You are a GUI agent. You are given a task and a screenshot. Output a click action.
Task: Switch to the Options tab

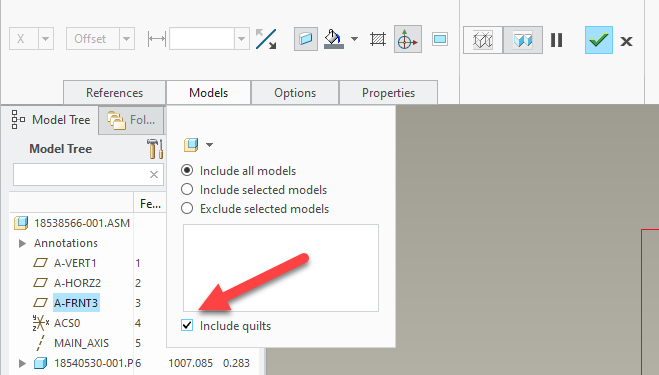click(x=295, y=92)
